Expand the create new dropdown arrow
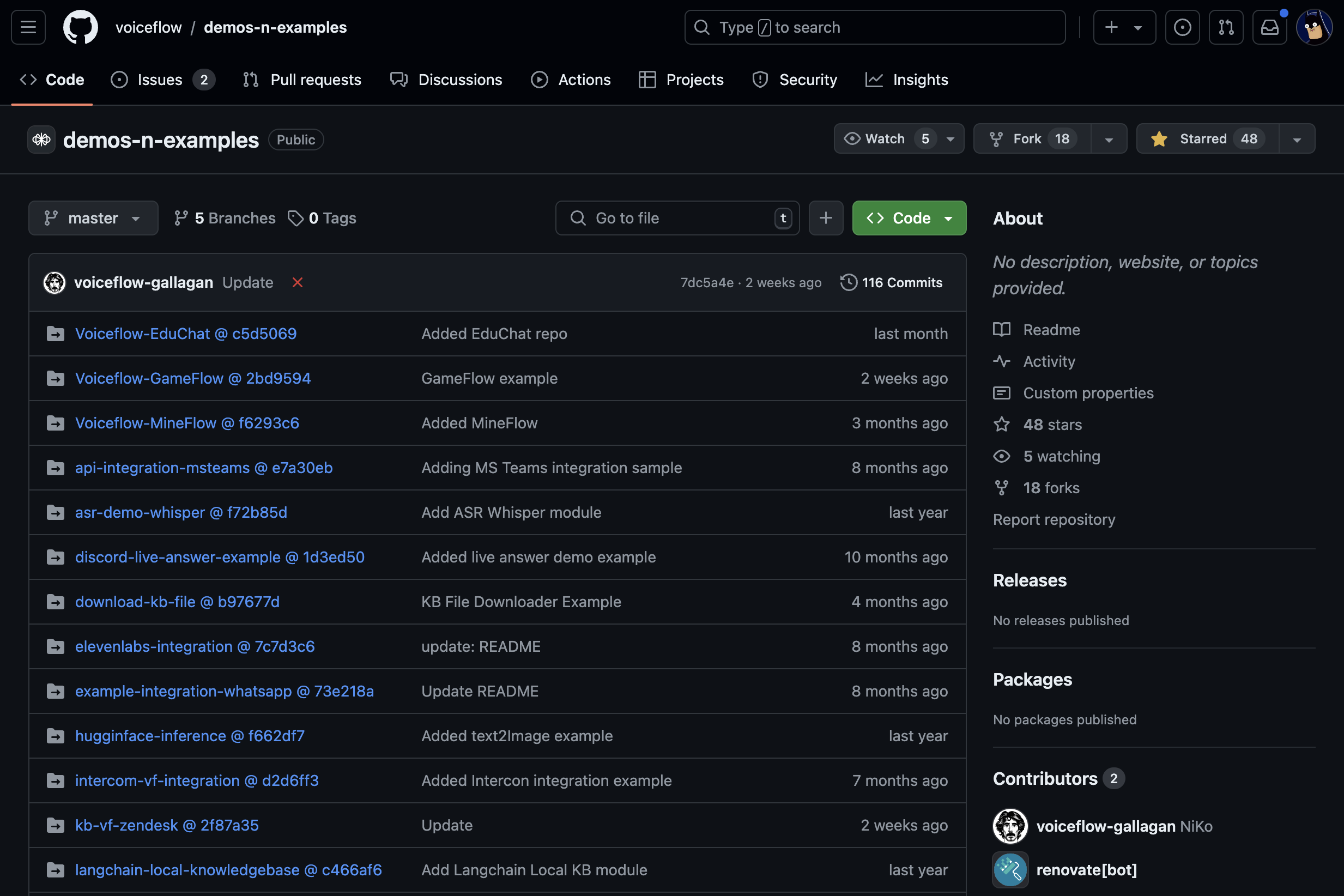 coord(1139,27)
